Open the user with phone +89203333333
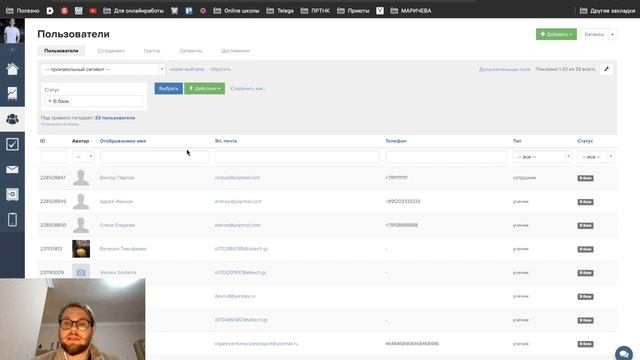This screenshot has height=360, width=640. tap(116, 202)
